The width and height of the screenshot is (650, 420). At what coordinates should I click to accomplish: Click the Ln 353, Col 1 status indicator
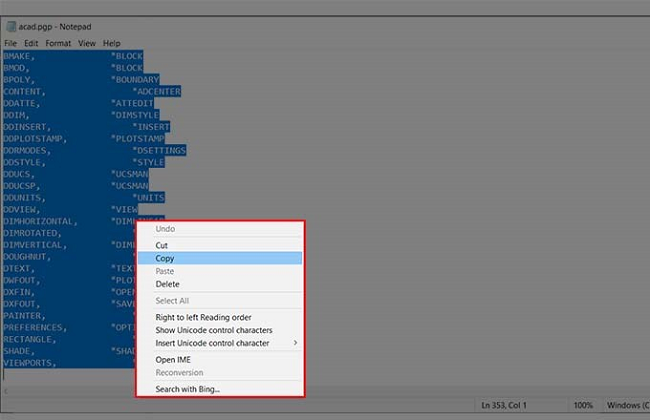pos(504,405)
